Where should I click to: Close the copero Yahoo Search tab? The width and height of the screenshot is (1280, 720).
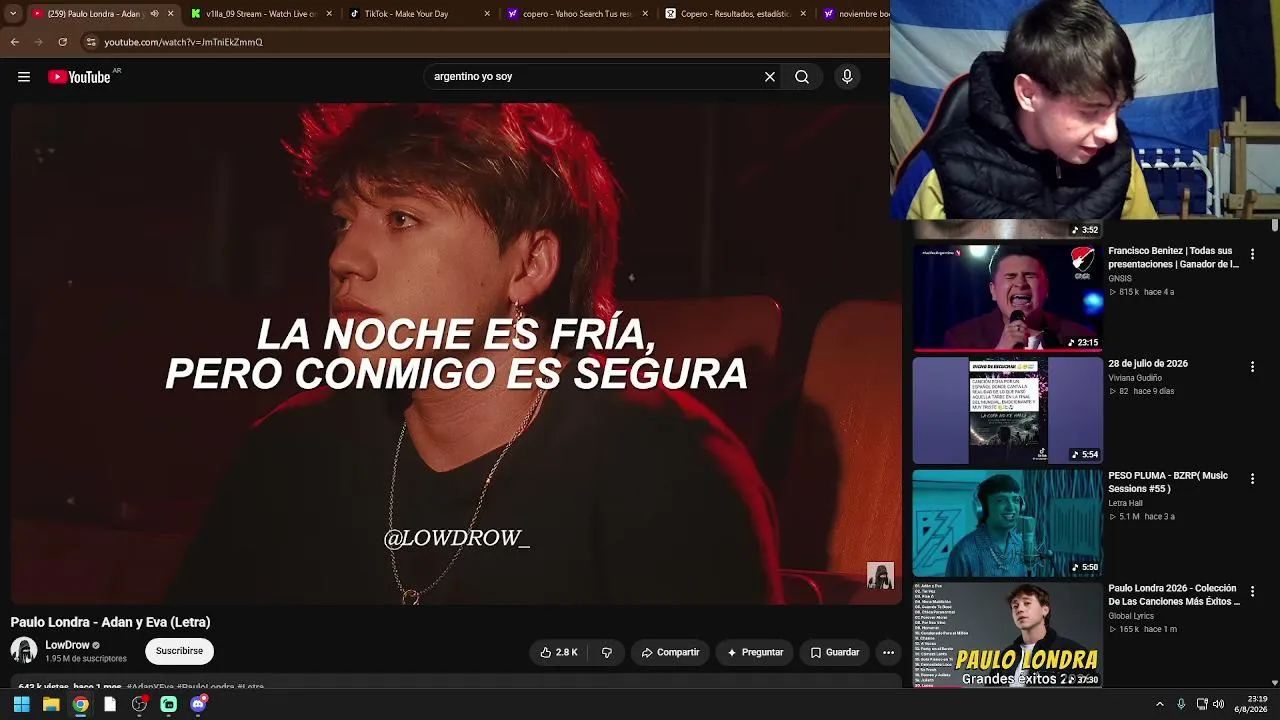pyautogui.click(x=645, y=14)
